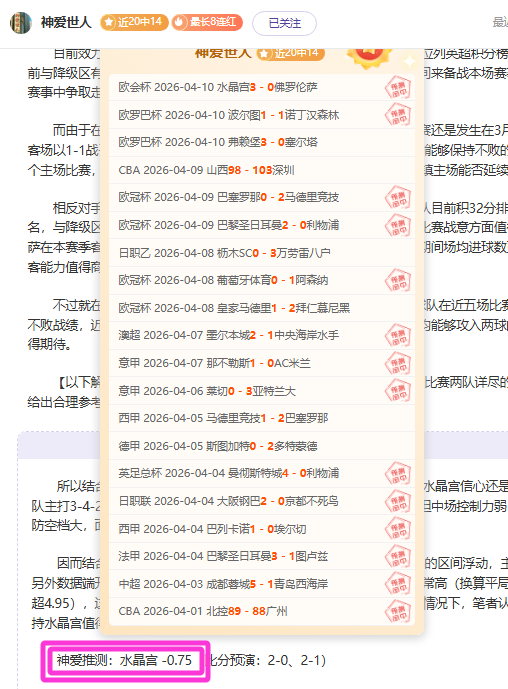Select the 欧罗巴杯 波尔图1-1诺丁汉森林 row
Screen dimensions: 508x689
point(262,115)
